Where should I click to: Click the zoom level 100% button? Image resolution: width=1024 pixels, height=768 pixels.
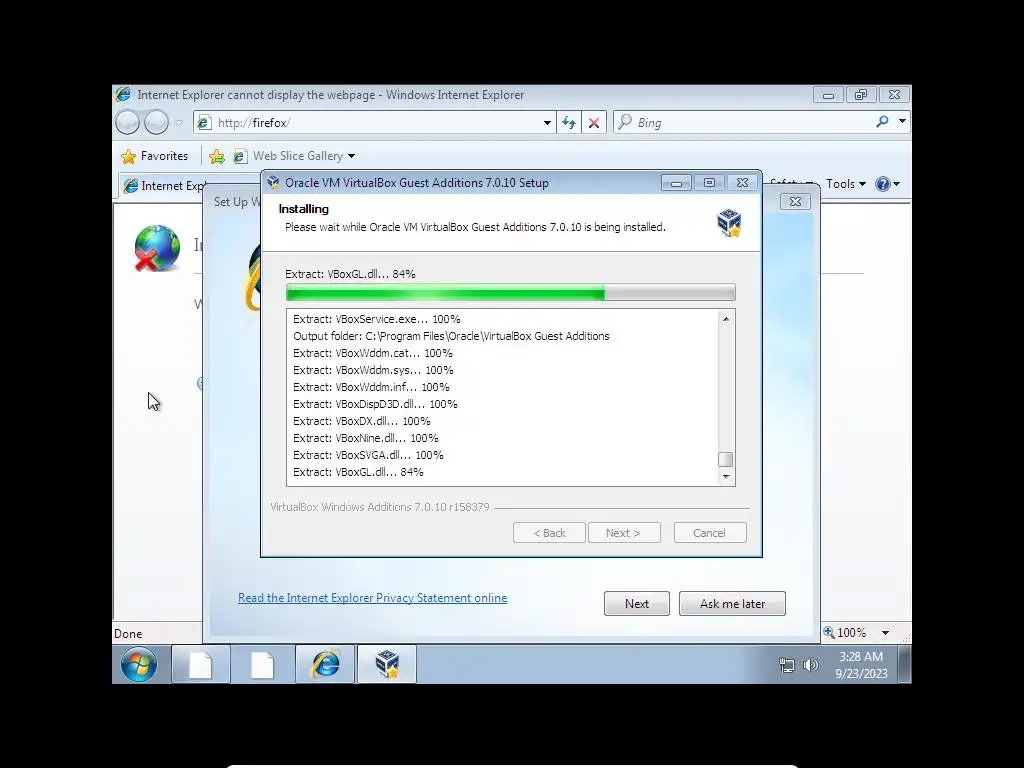pyautogui.click(x=845, y=633)
